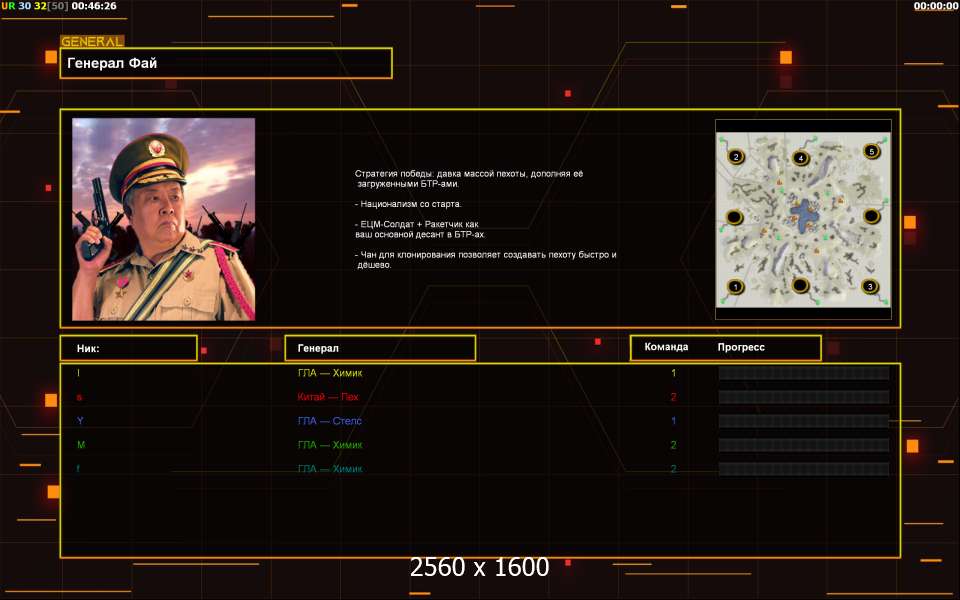Choose start position 4 on the minimap
The height and width of the screenshot is (600, 960).
tap(800, 158)
